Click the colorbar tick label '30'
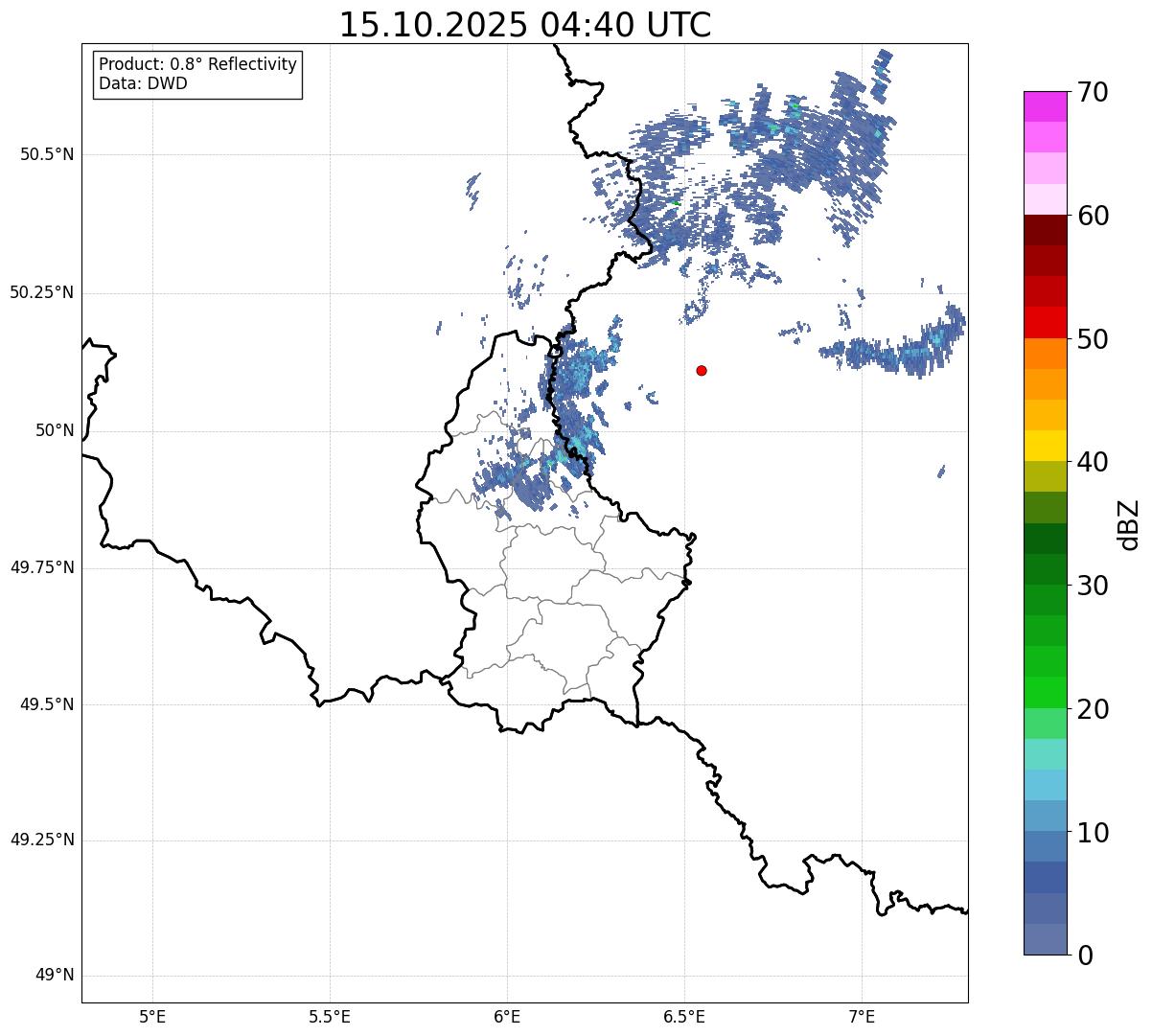The width and height of the screenshot is (1152, 1036). [1094, 586]
